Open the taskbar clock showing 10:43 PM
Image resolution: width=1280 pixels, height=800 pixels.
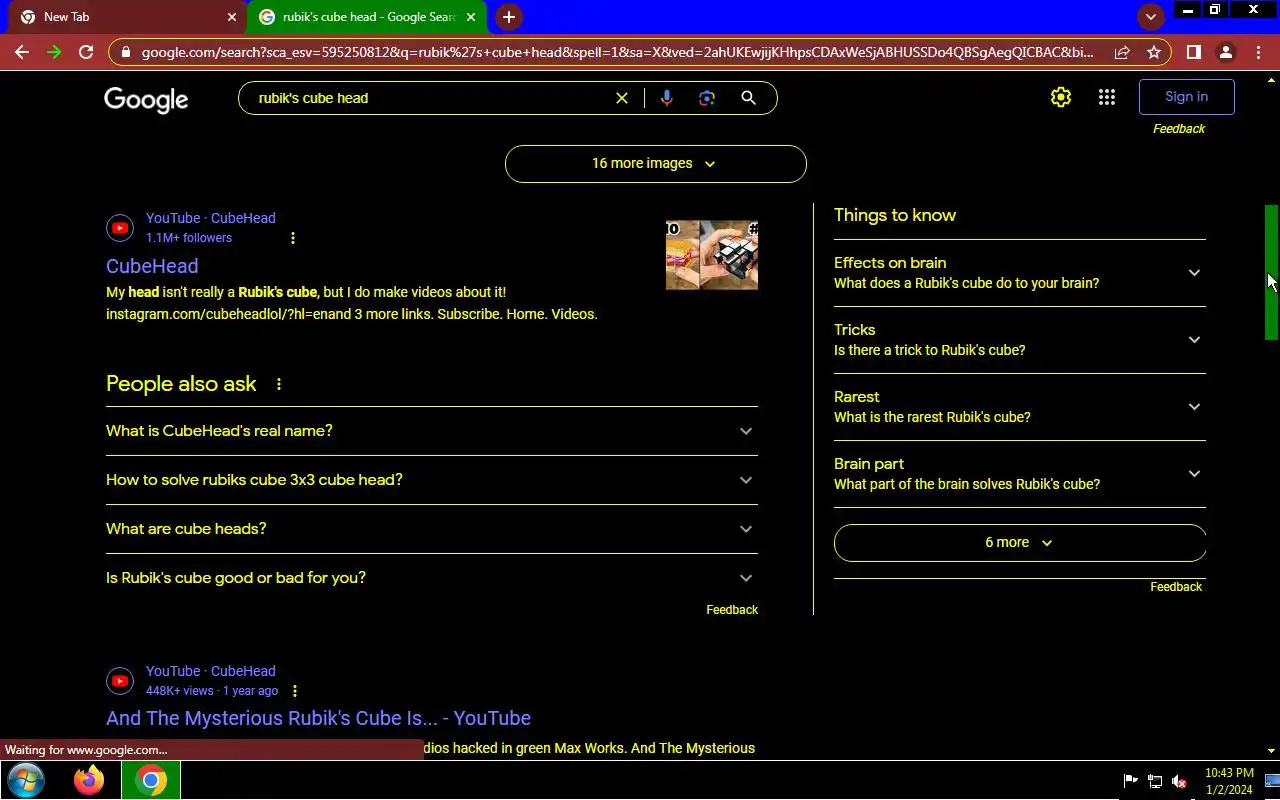pyautogui.click(x=1229, y=781)
